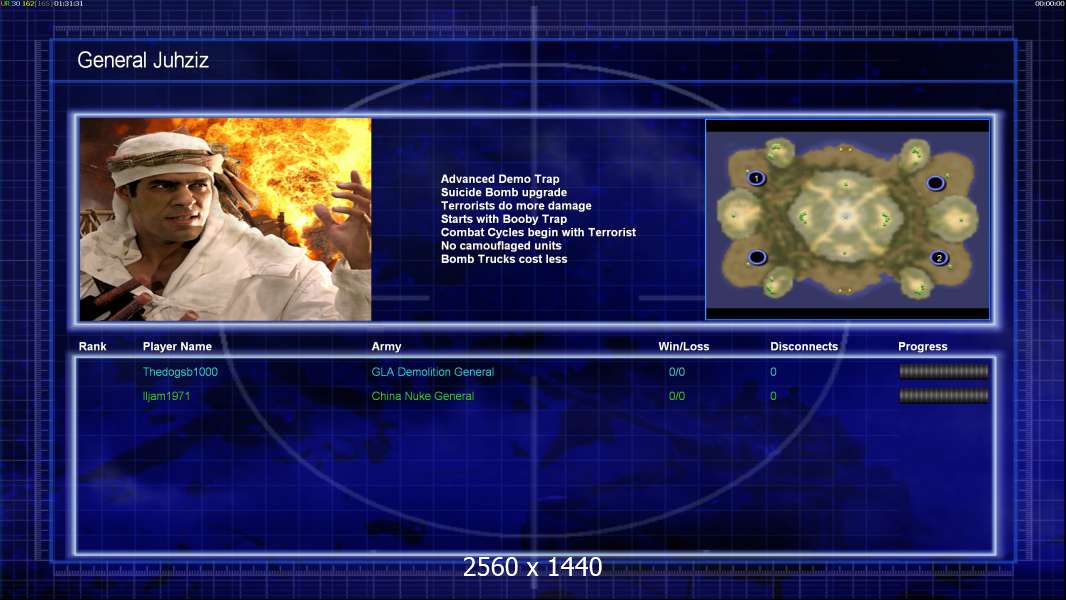Click the map preview thumbnail

847,219
